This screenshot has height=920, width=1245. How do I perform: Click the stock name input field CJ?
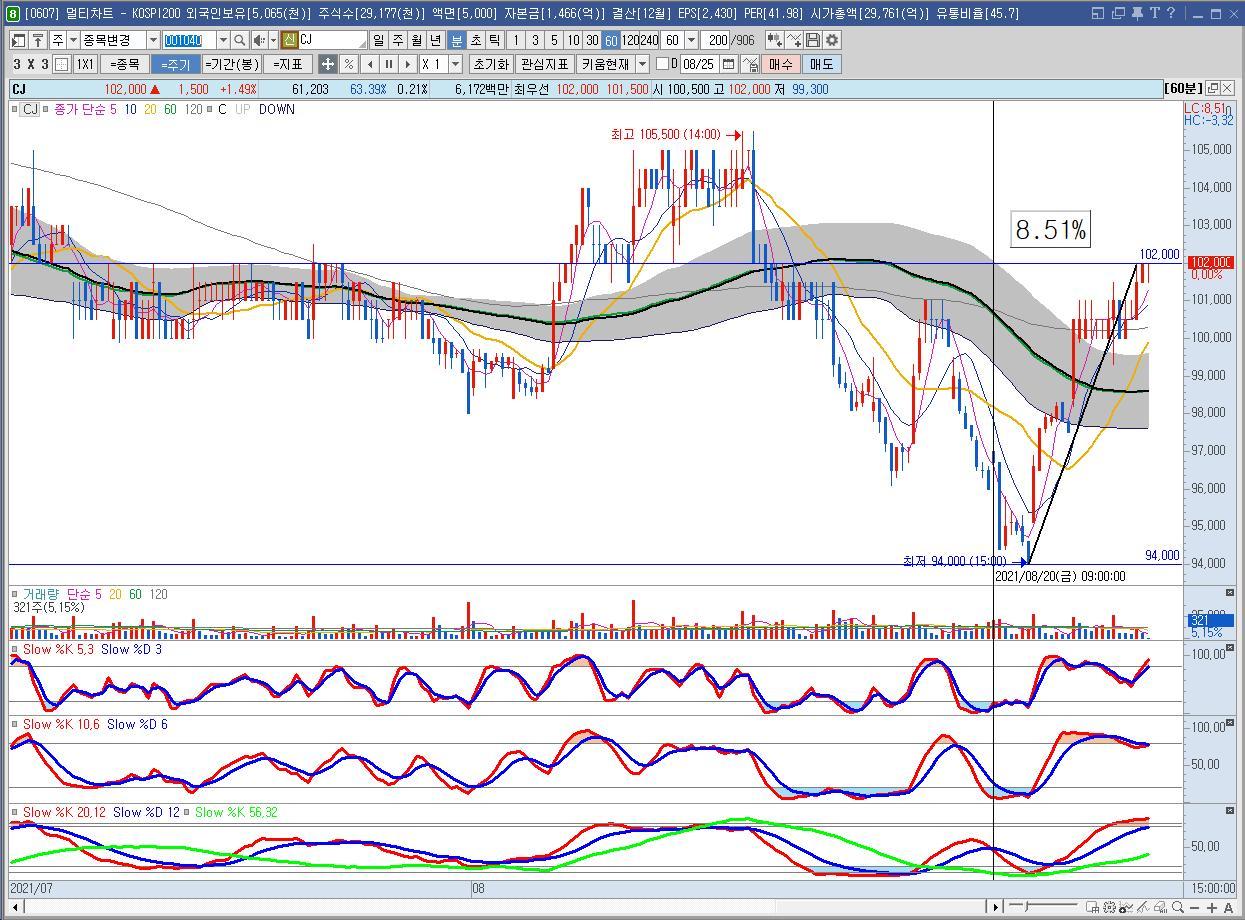pyautogui.click(x=331, y=40)
